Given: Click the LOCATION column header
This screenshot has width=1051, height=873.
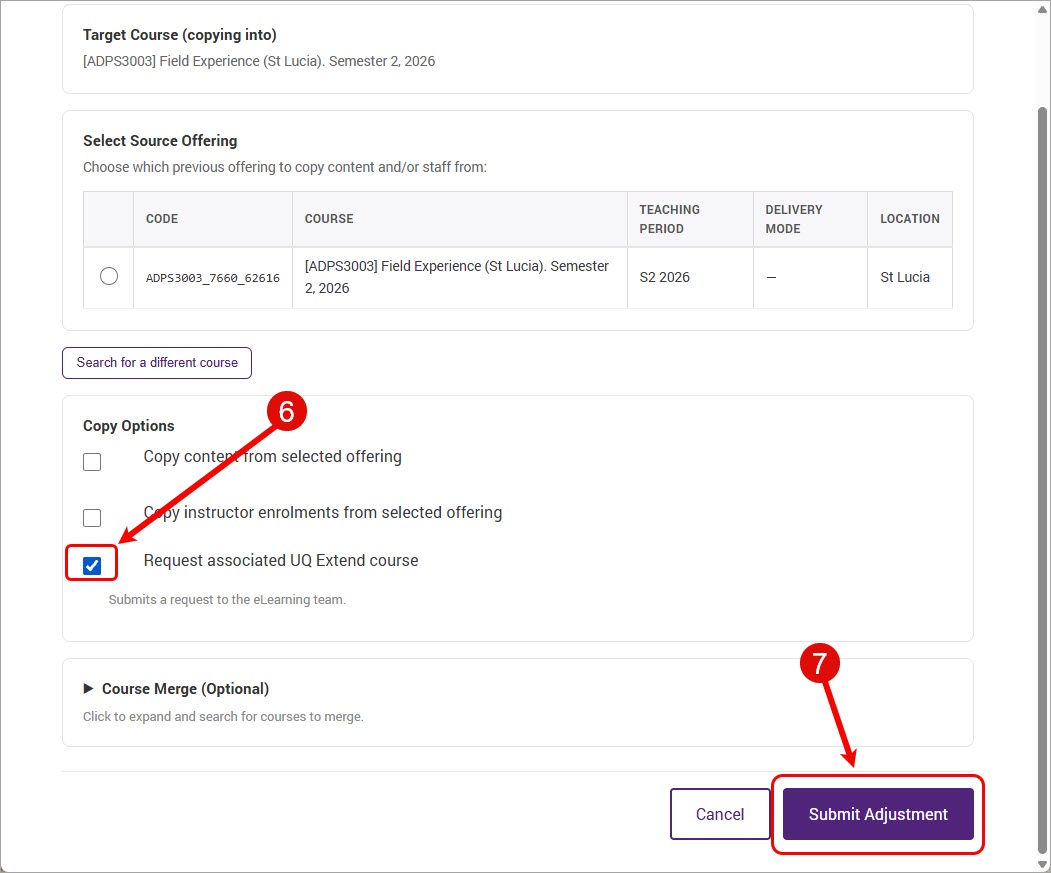Looking at the screenshot, I should click(910, 219).
